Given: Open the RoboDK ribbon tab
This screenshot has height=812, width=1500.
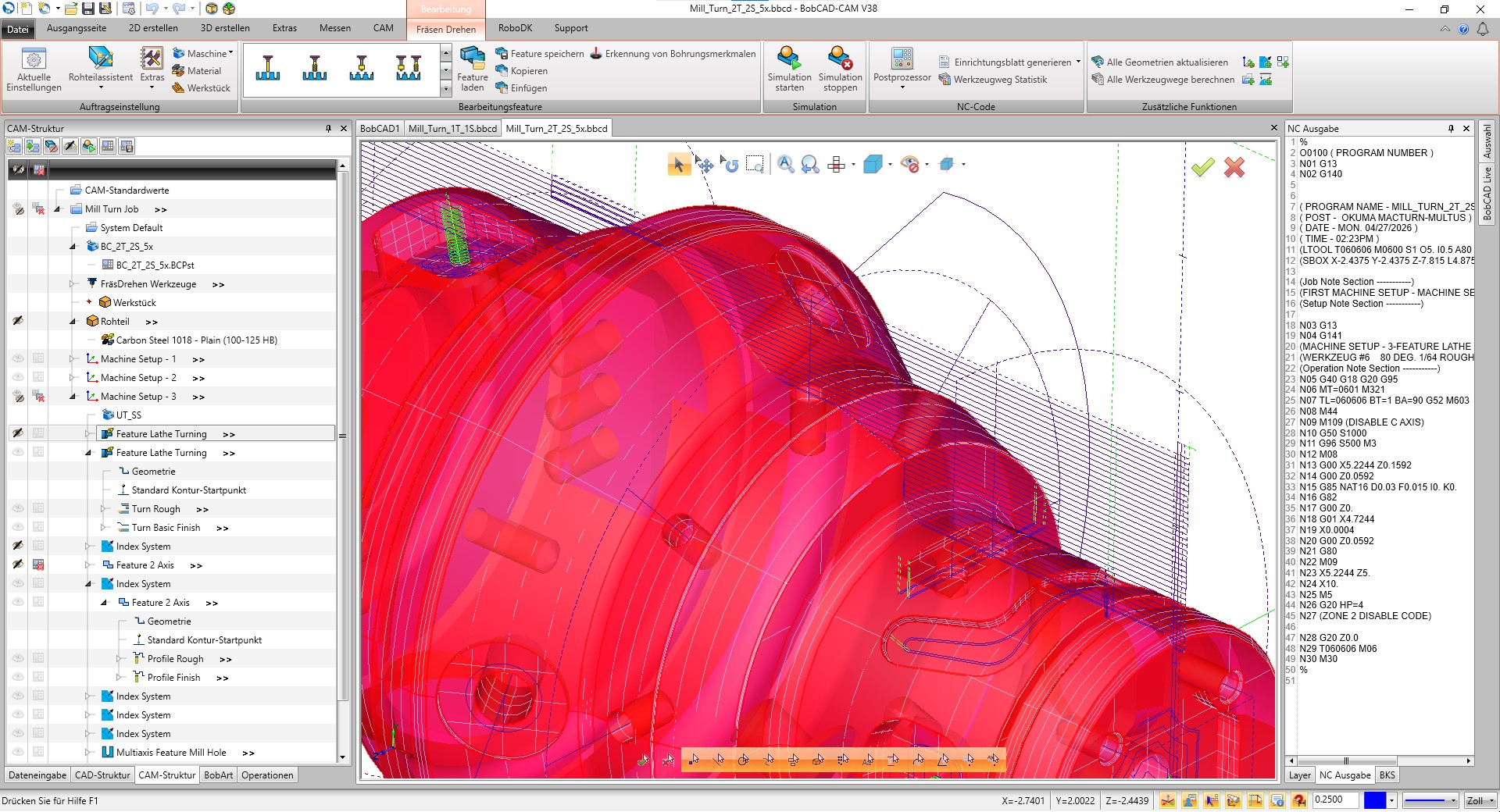Looking at the screenshot, I should click(515, 28).
